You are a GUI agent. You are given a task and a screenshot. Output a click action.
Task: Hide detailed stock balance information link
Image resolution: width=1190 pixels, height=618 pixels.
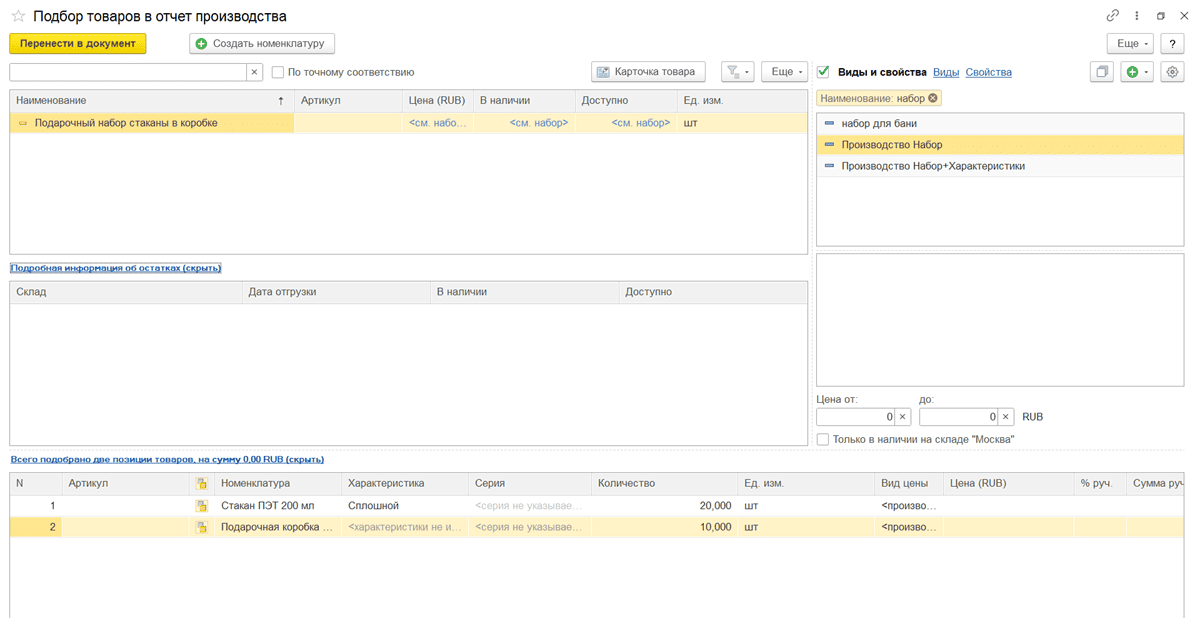(x=115, y=268)
